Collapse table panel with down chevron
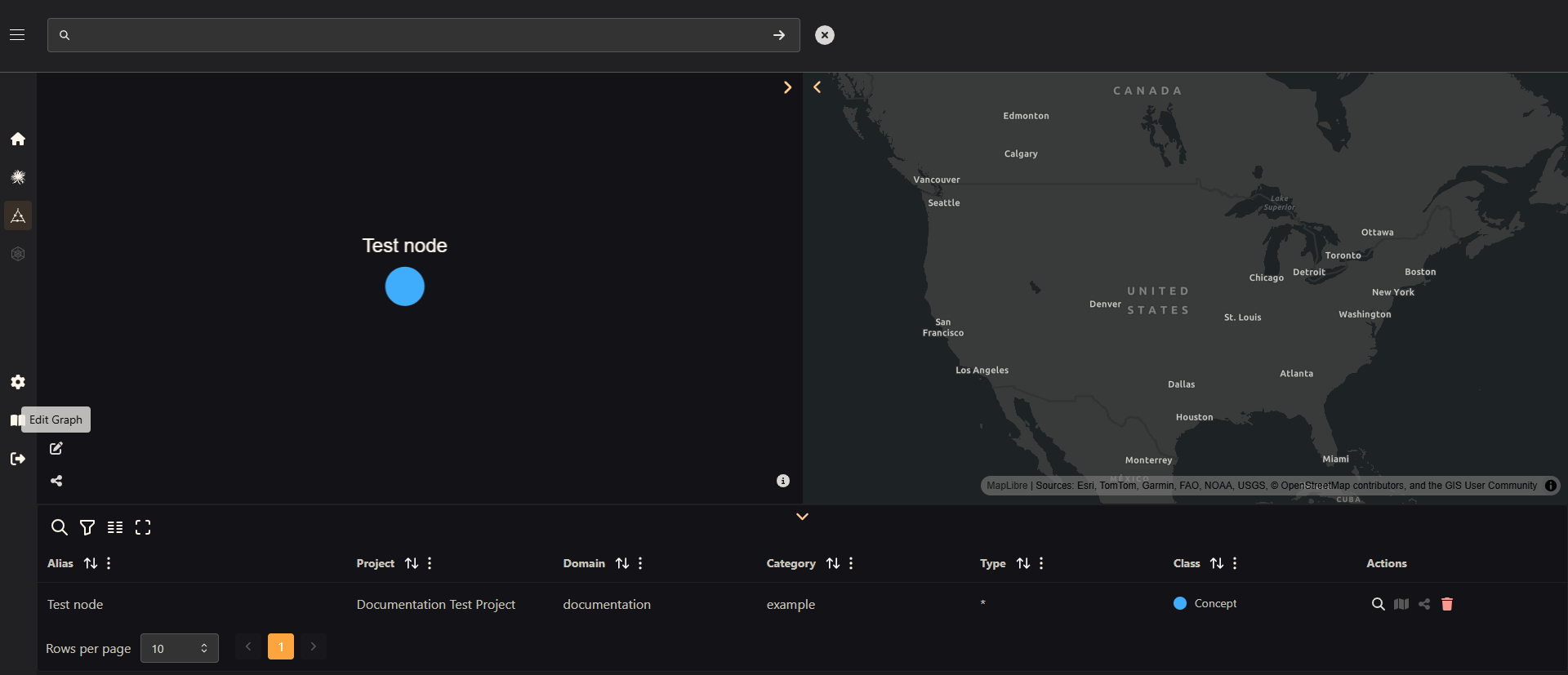 (x=802, y=517)
